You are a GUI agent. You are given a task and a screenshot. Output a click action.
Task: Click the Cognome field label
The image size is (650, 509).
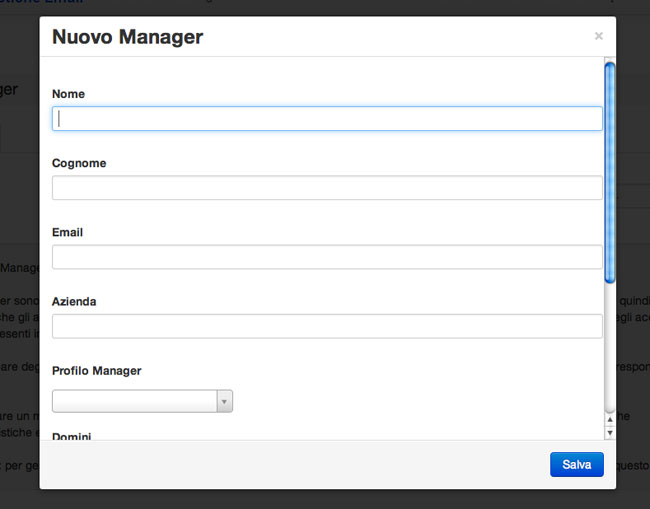coord(79,163)
